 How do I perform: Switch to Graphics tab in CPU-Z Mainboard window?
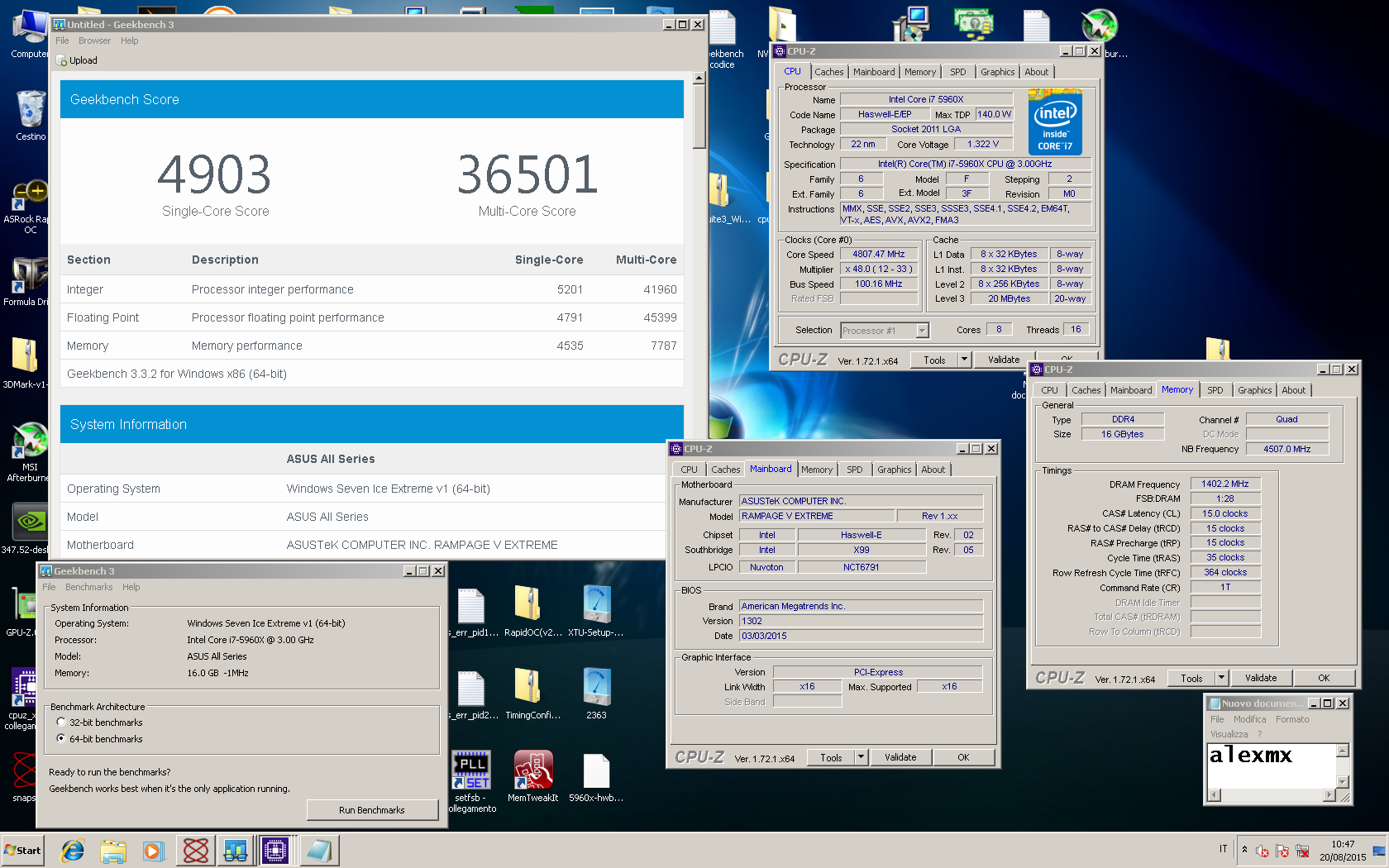point(895,470)
